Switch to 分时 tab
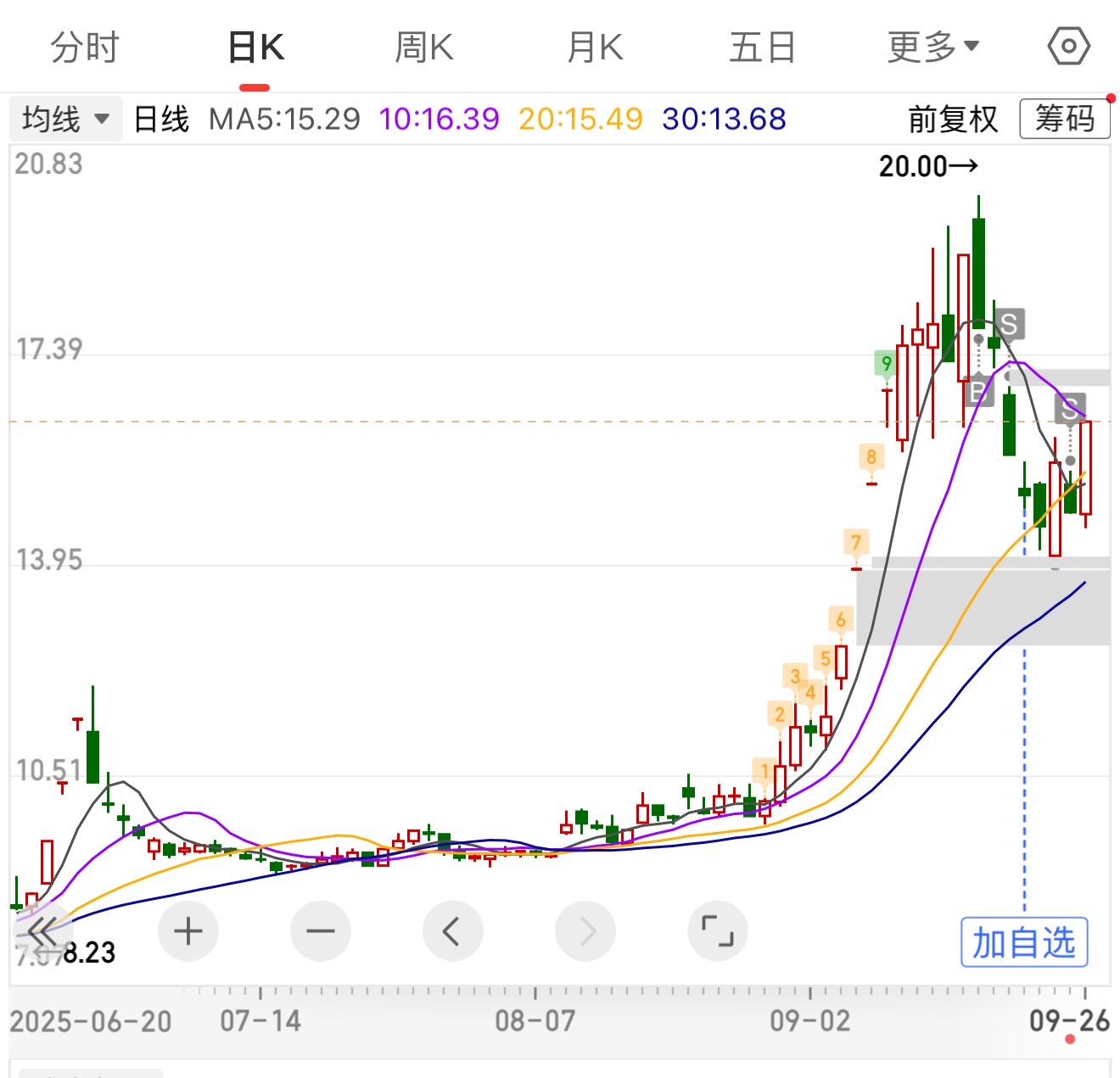 tap(85, 47)
